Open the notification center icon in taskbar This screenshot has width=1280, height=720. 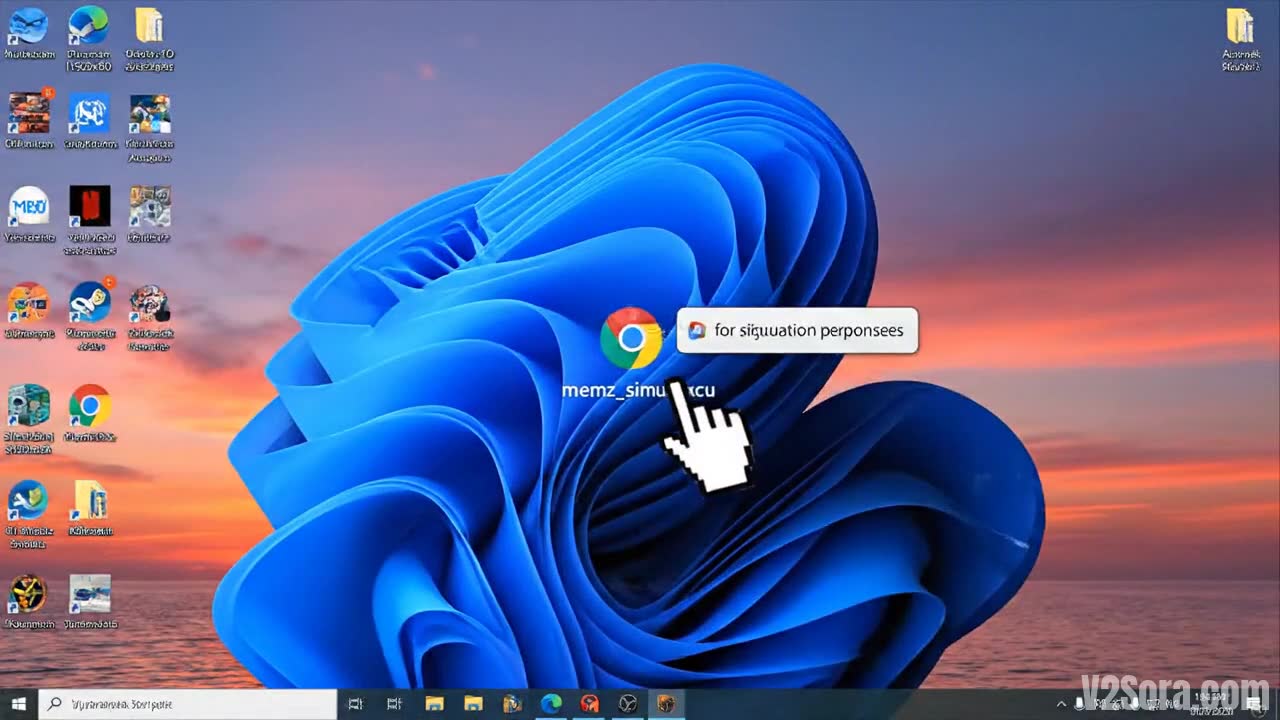1256,704
